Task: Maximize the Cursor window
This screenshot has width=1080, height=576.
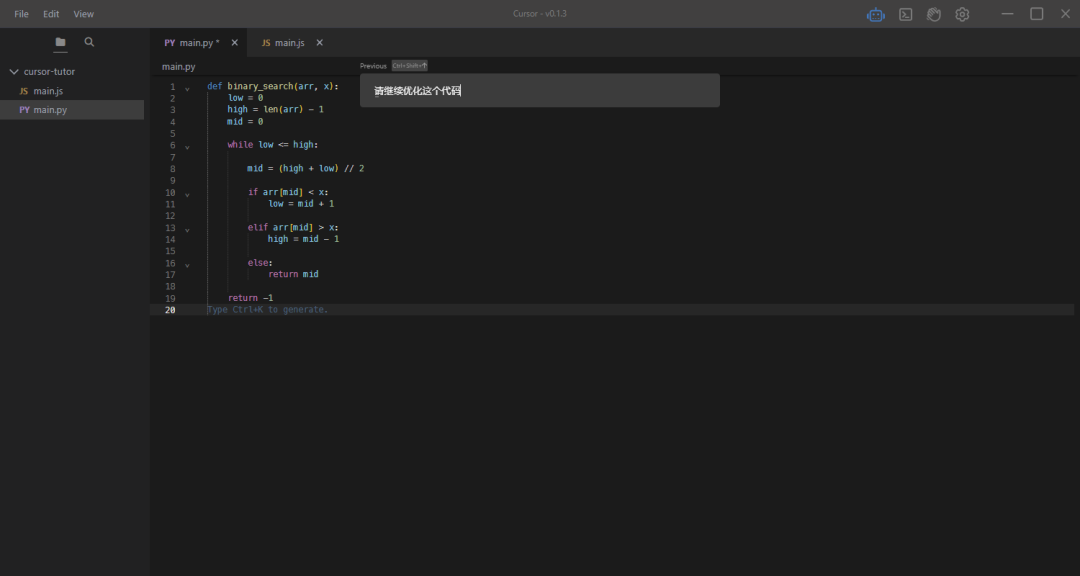Action: click(x=1037, y=14)
